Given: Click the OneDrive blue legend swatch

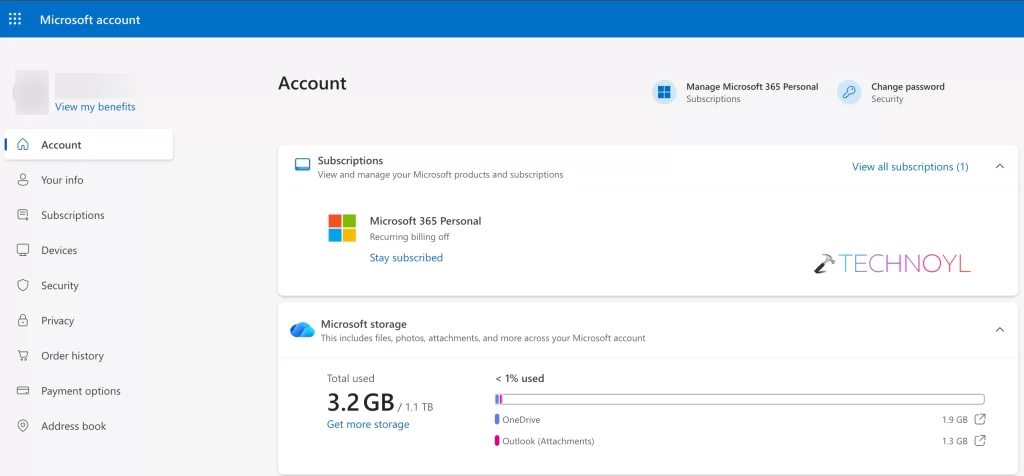Looking at the screenshot, I should pyautogui.click(x=497, y=420).
